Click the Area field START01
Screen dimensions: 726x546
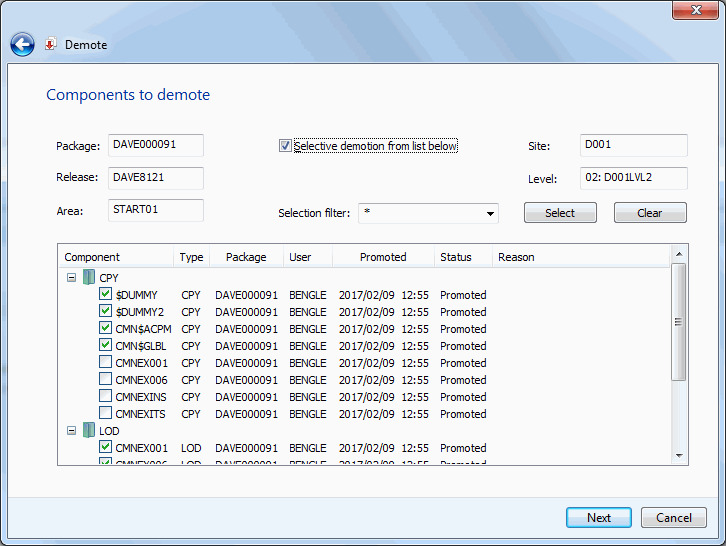point(156,210)
